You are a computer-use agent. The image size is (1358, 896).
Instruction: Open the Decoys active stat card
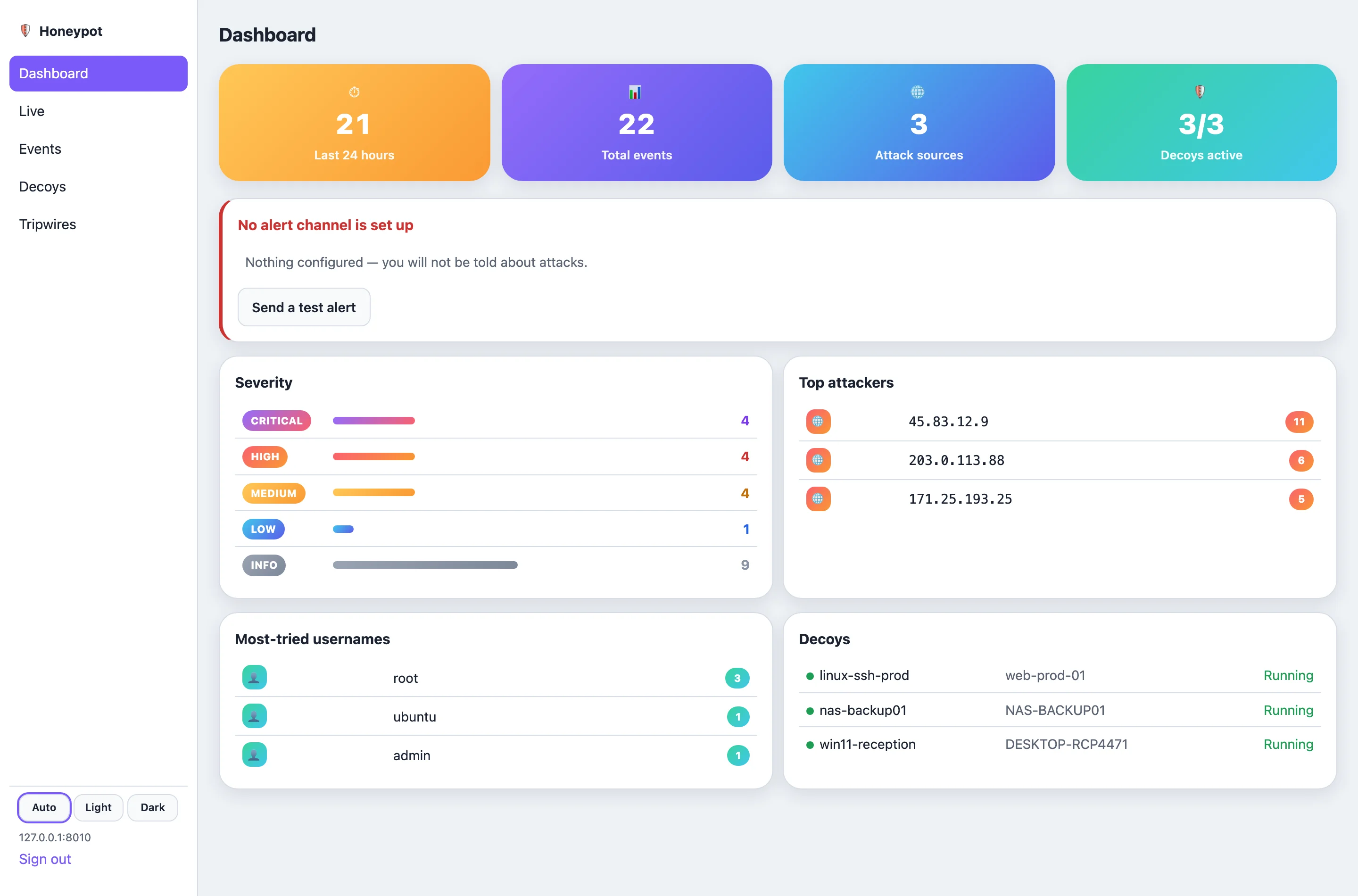tap(1201, 122)
